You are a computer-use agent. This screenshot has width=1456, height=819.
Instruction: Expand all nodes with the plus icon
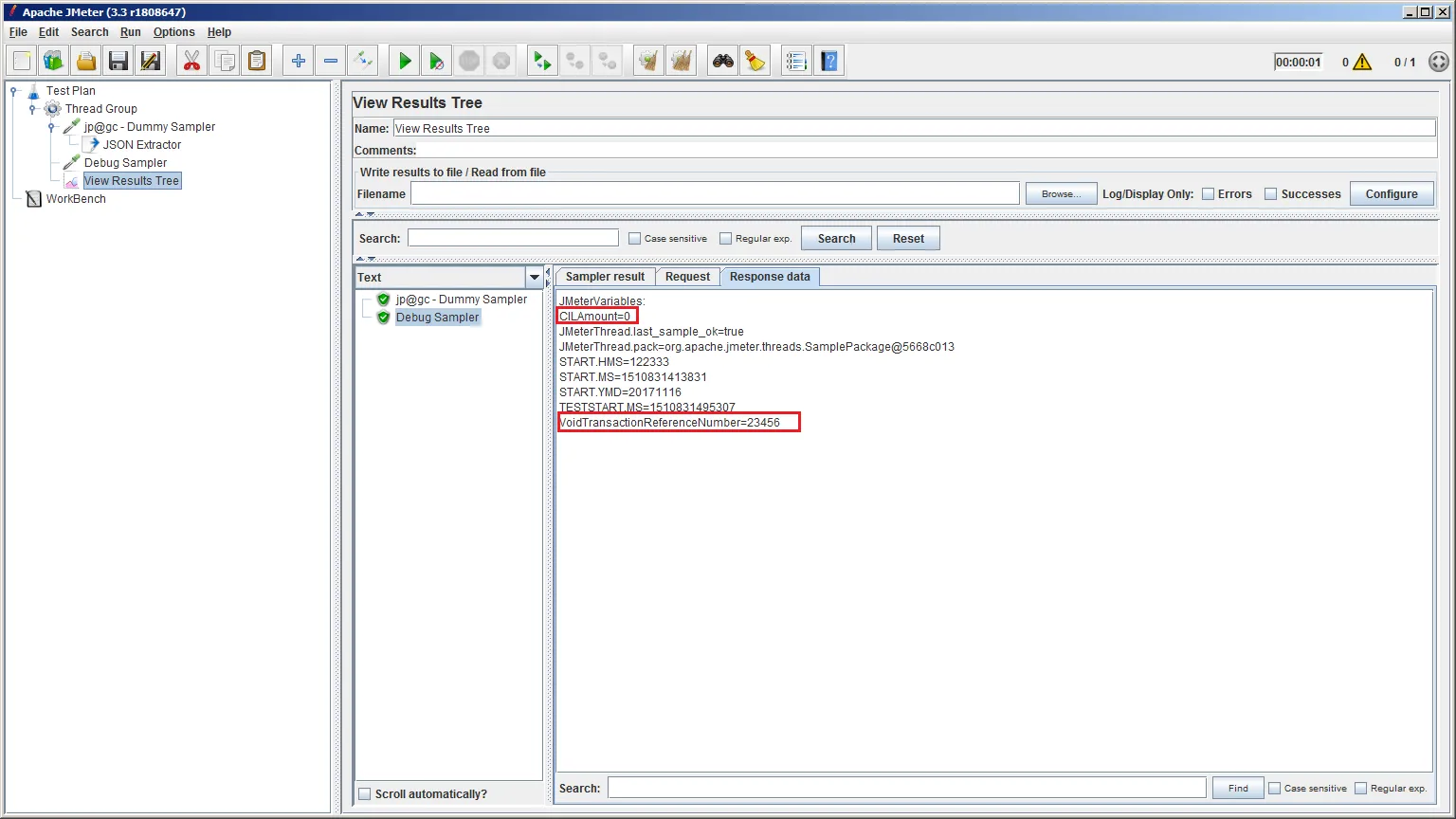coord(299,62)
